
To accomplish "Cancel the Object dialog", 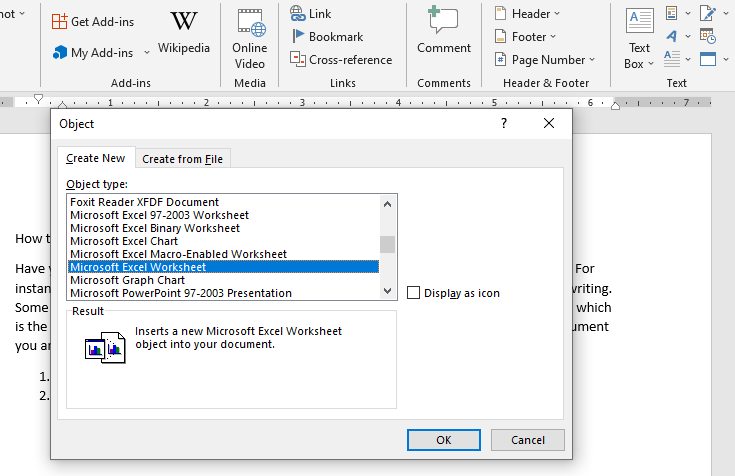I will 527,440.
